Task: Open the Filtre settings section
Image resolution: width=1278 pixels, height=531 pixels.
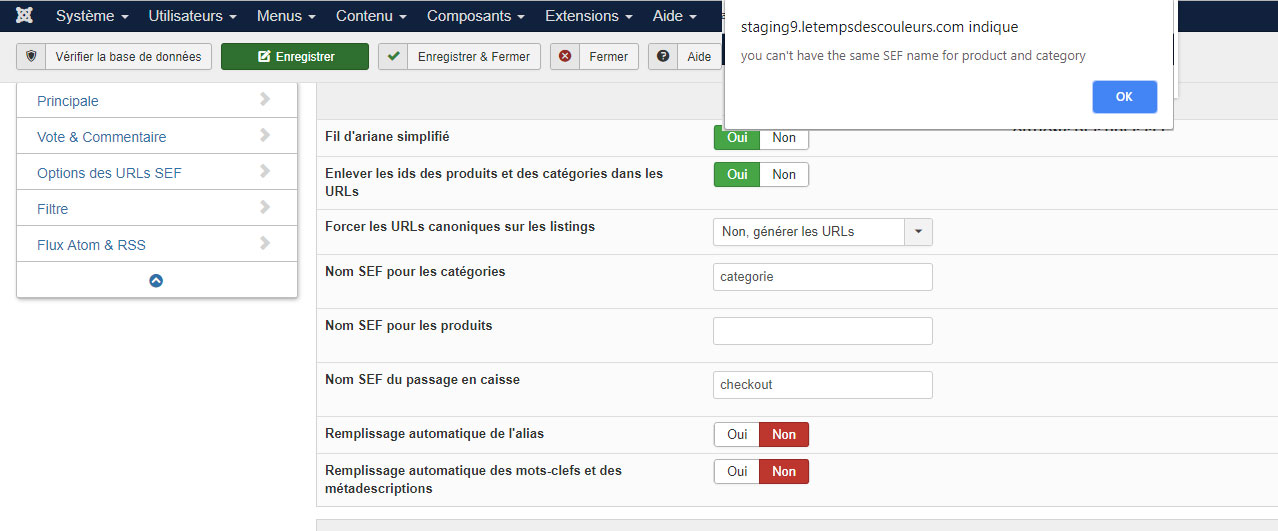Action: coord(53,209)
